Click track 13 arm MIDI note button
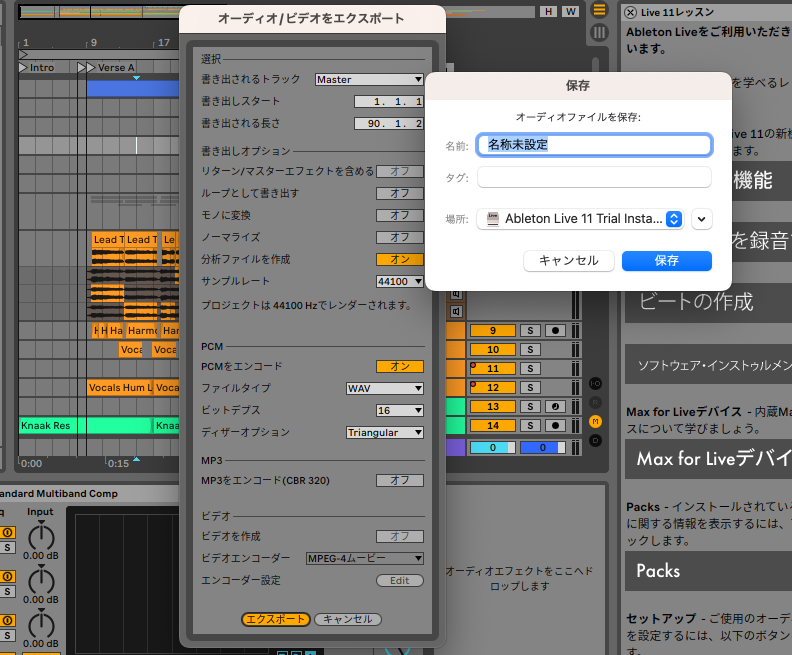Viewport: 792px width, 655px height. coord(555,407)
